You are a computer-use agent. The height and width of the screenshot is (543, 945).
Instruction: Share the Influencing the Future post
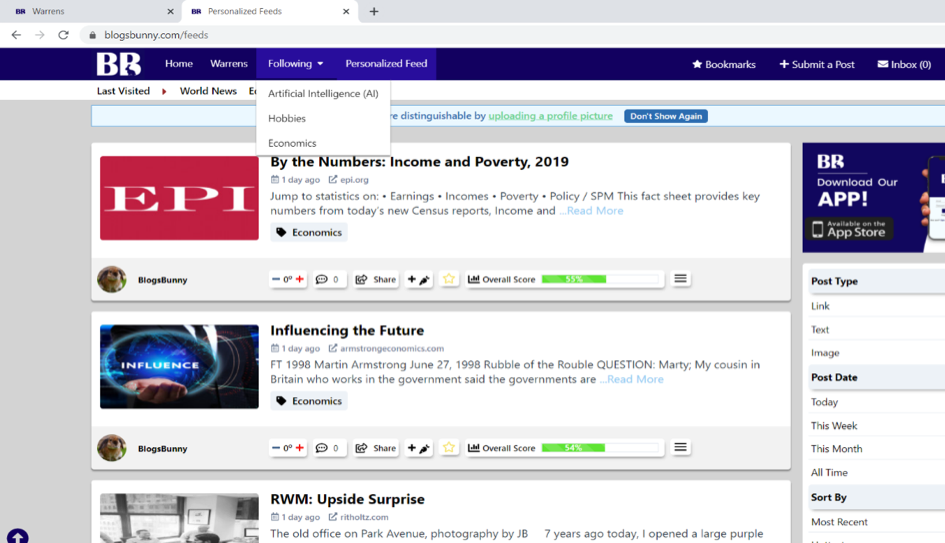coord(376,448)
